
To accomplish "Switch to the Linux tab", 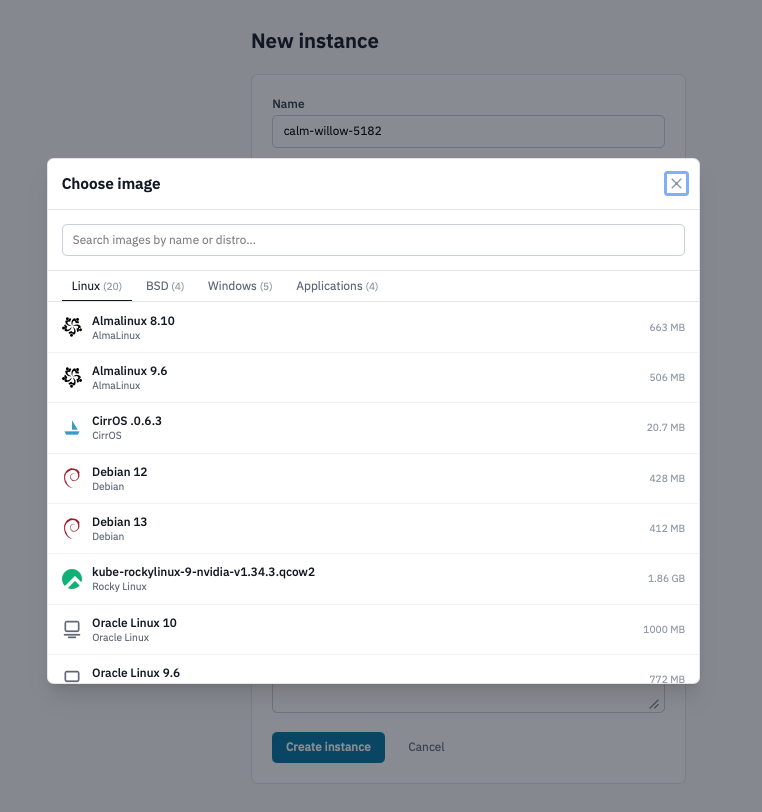I will (96, 286).
